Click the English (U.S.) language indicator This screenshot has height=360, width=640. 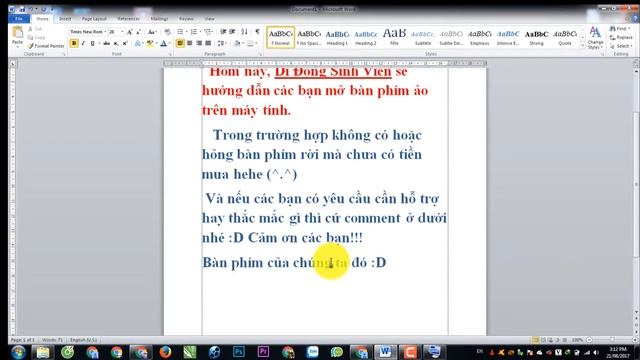click(x=83, y=340)
